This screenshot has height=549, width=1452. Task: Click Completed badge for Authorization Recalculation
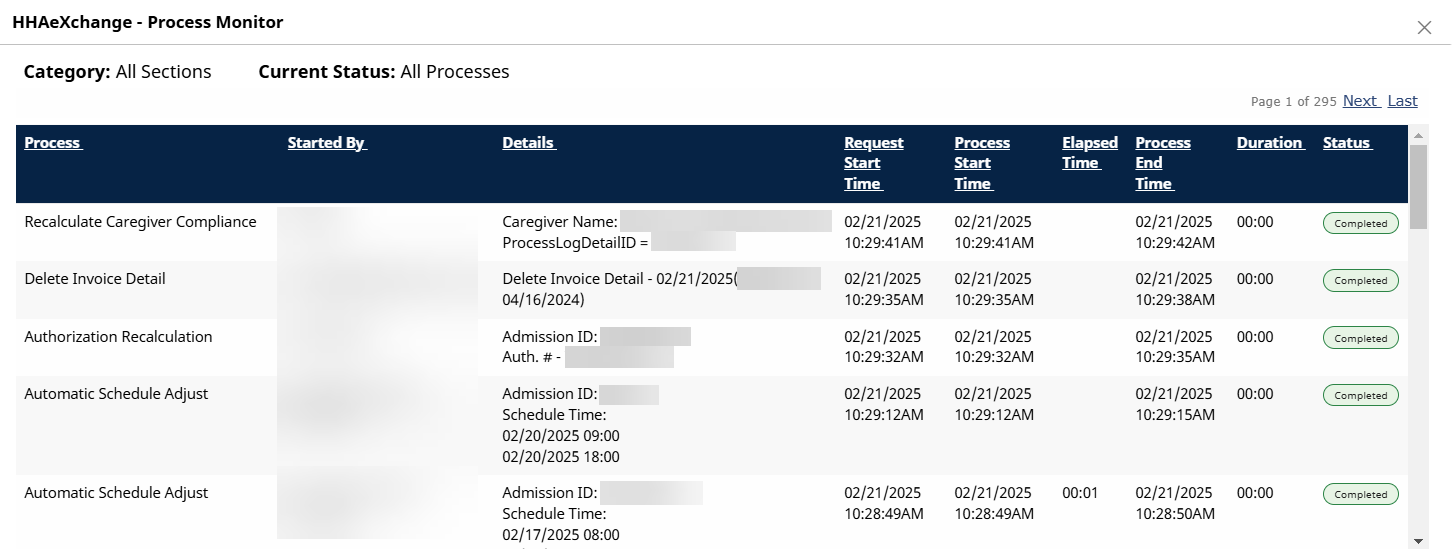1360,339
